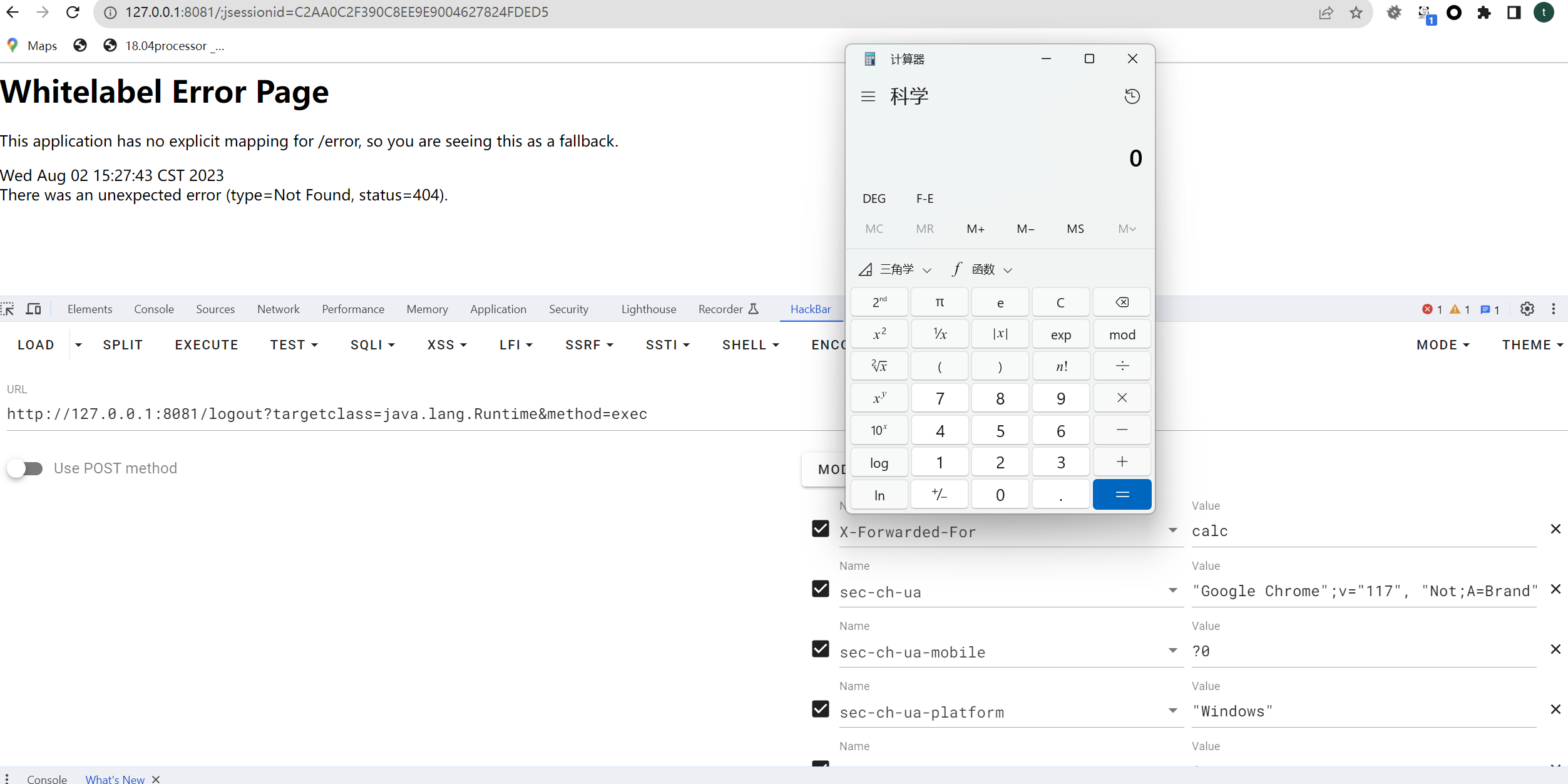Activate inspect element picker icon
The width and height of the screenshot is (1568, 784).
tap(8, 309)
